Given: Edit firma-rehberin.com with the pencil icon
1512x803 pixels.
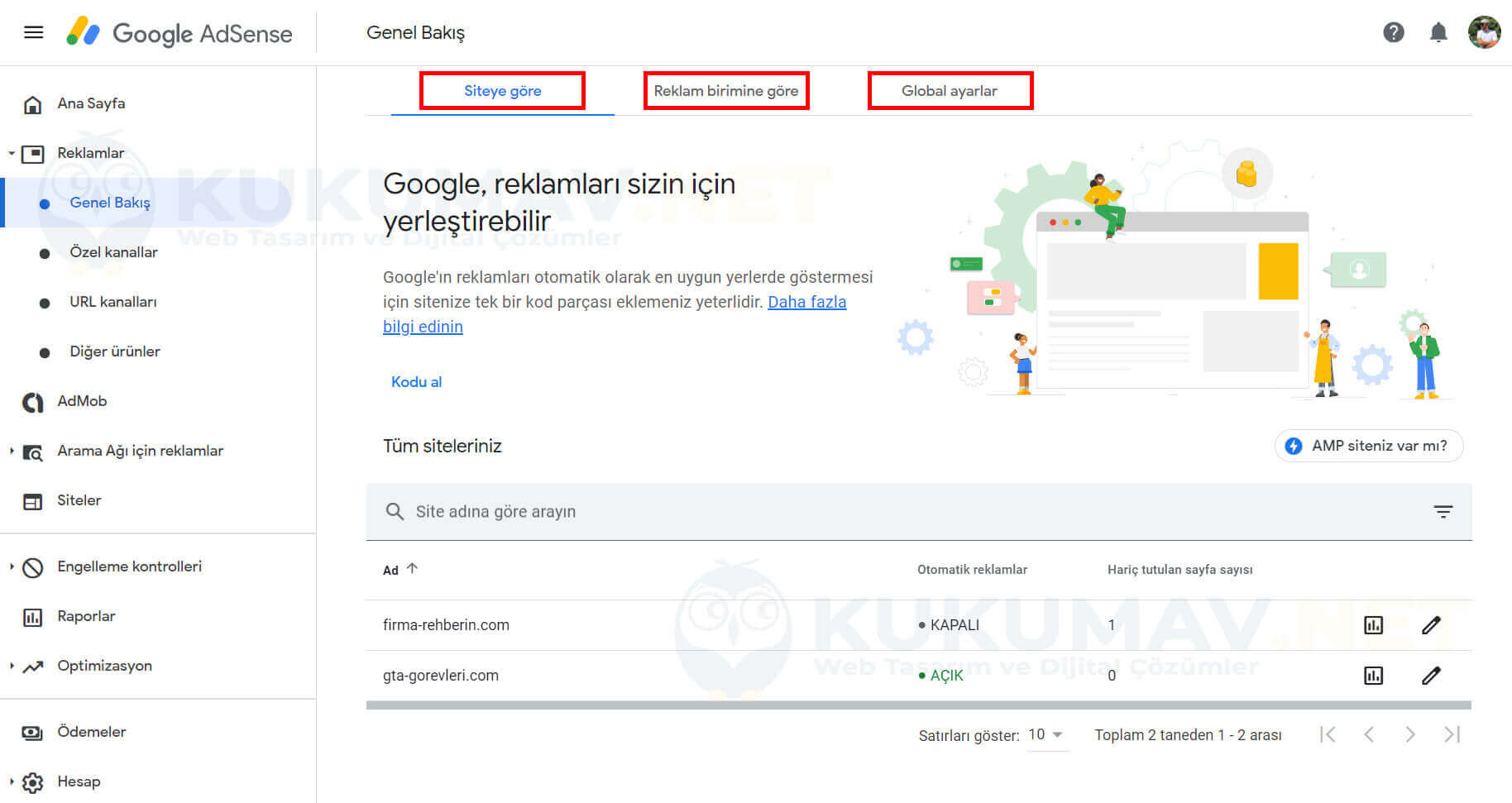Looking at the screenshot, I should coord(1431,625).
